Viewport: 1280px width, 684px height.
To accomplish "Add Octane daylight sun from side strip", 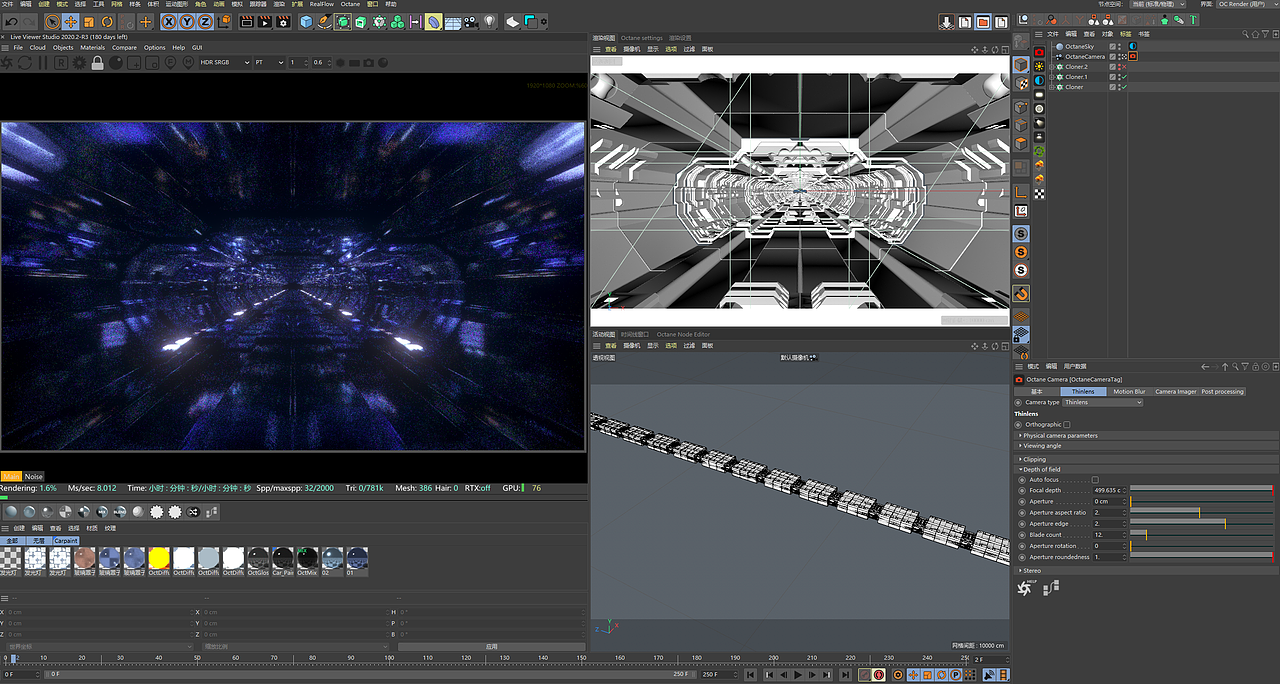I will point(1039,66).
